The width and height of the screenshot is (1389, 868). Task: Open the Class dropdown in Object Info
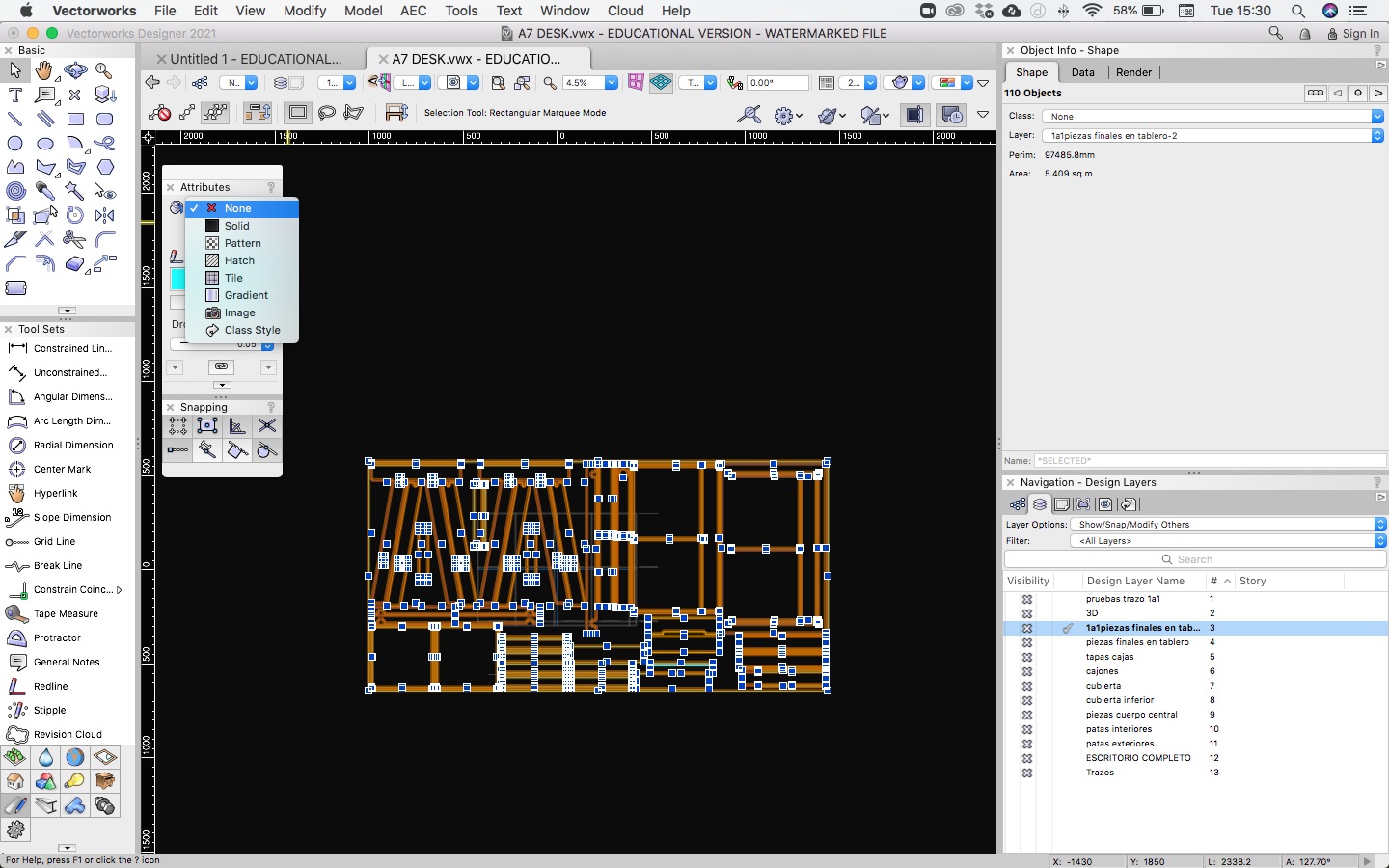pyautogui.click(x=1212, y=116)
